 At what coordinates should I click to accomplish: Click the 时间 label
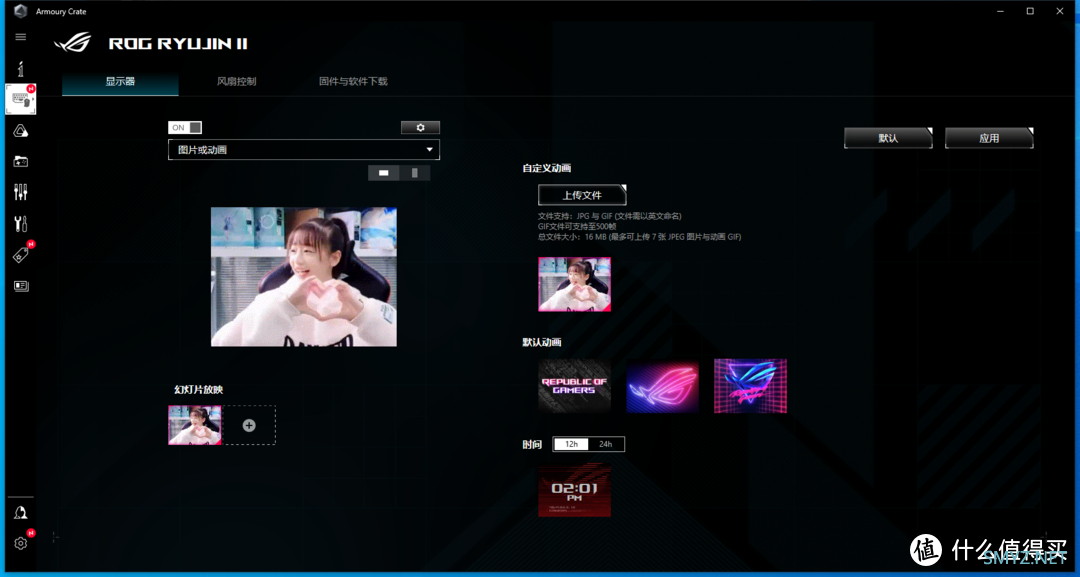[532, 444]
